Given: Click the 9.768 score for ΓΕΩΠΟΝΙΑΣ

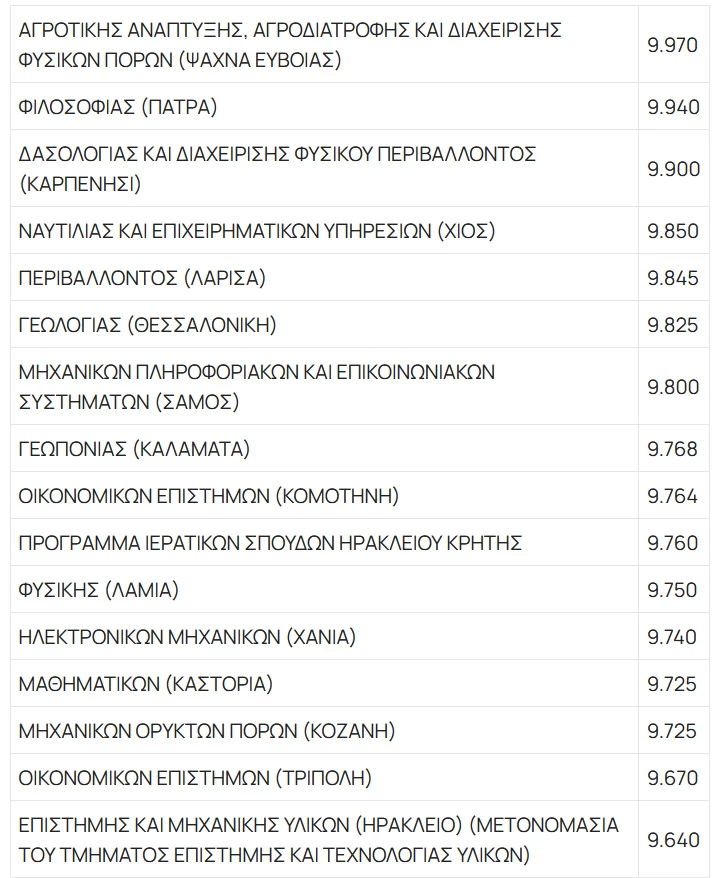Looking at the screenshot, I should point(673,449).
